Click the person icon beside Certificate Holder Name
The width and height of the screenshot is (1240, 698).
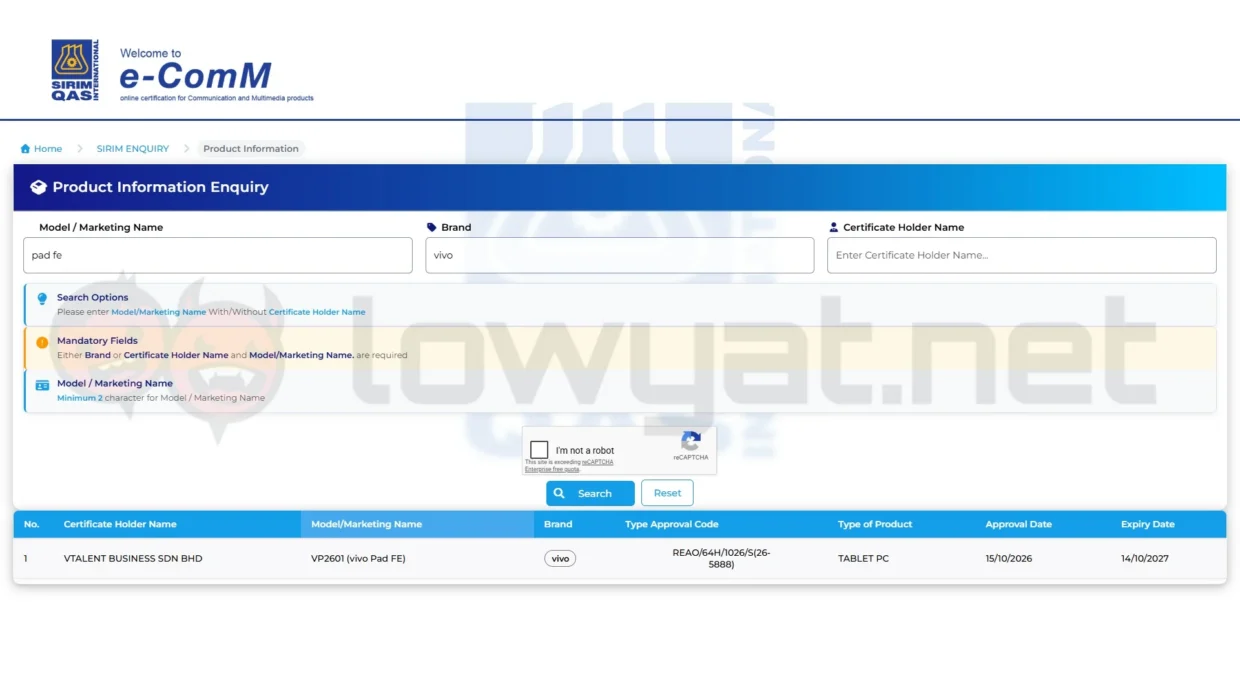834,227
